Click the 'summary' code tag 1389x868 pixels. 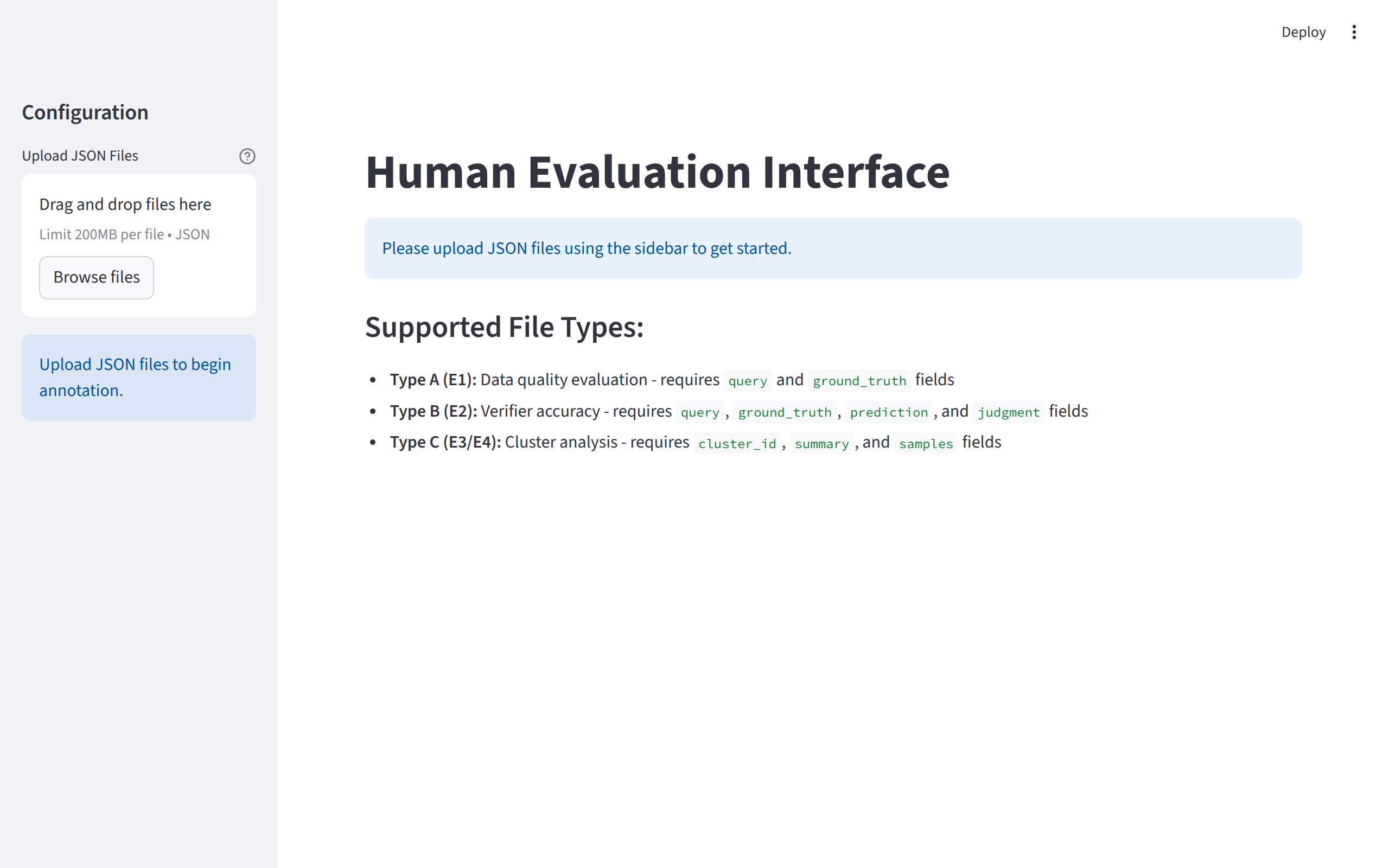coord(821,443)
